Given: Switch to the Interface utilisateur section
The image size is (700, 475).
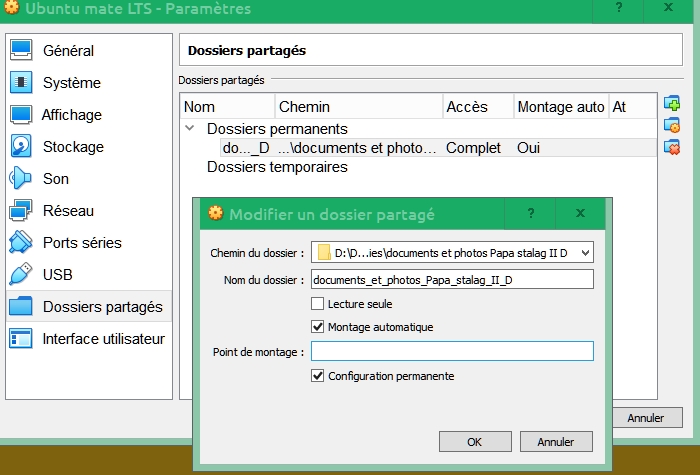Looking at the screenshot, I should 103,339.
